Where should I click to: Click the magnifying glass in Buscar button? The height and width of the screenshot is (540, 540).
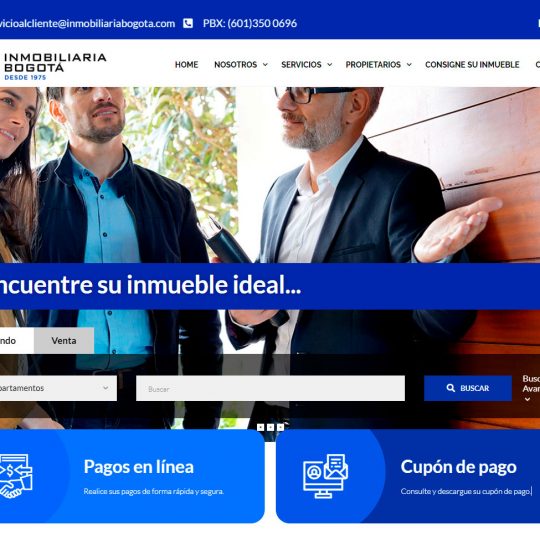(x=450, y=388)
